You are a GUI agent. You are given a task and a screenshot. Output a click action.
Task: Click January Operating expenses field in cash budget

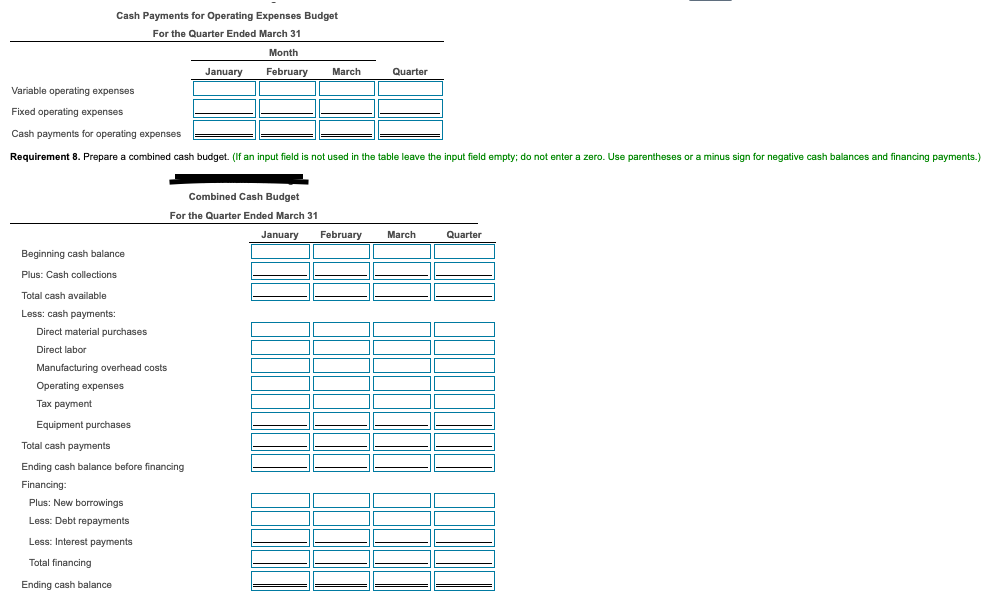click(280, 384)
